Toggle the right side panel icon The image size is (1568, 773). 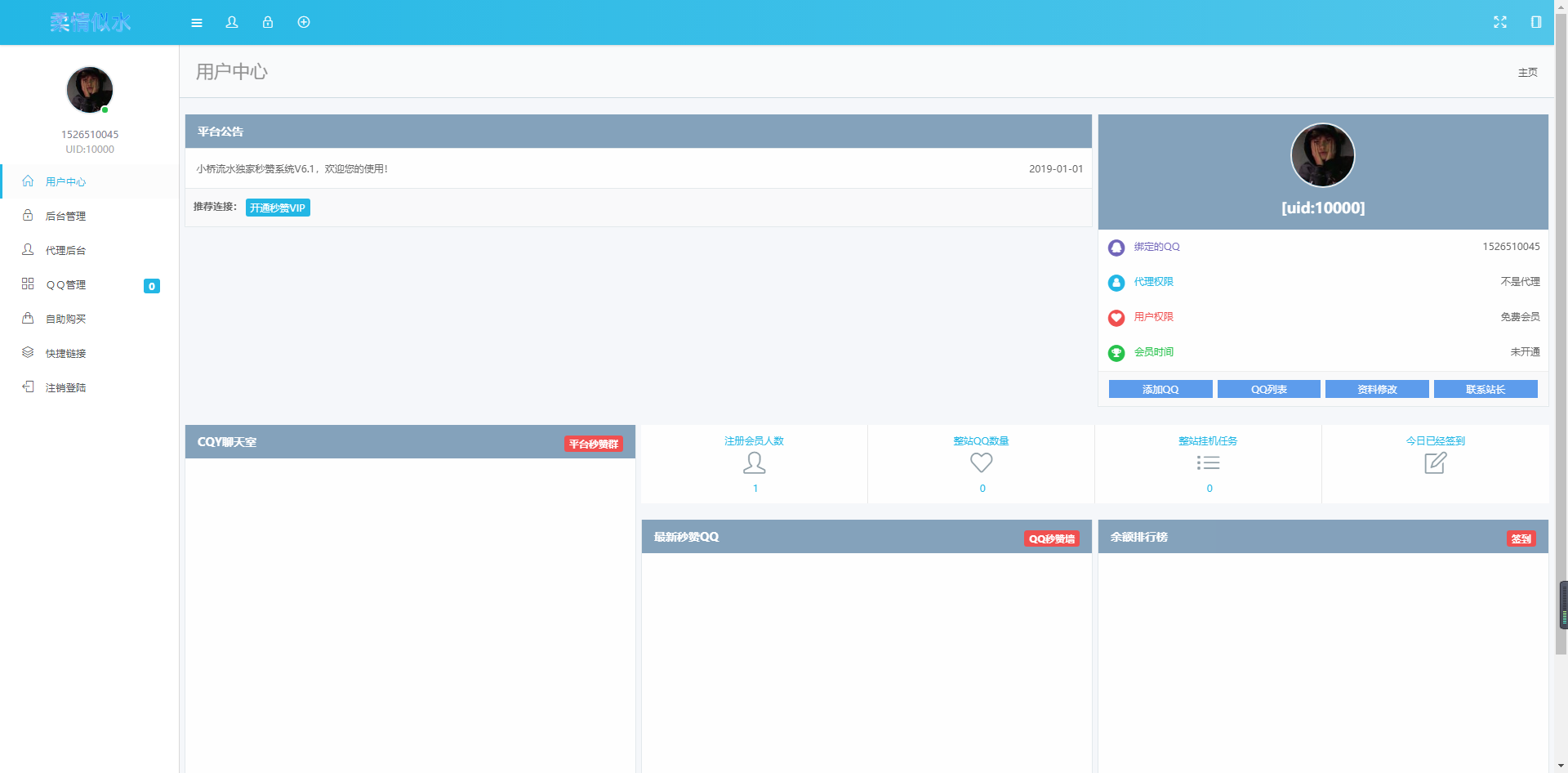[x=1536, y=23]
